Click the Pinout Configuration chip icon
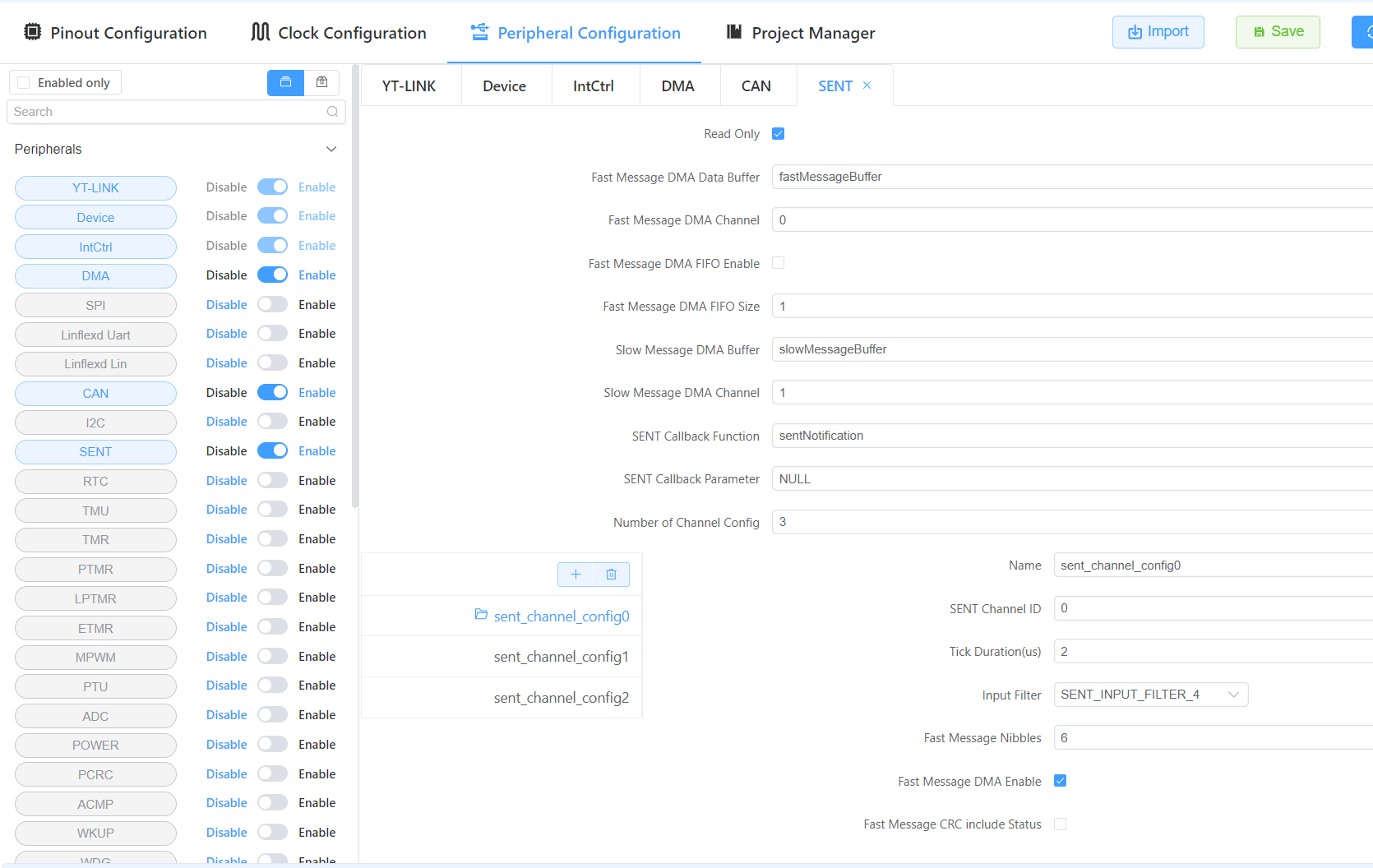 pyautogui.click(x=32, y=32)
